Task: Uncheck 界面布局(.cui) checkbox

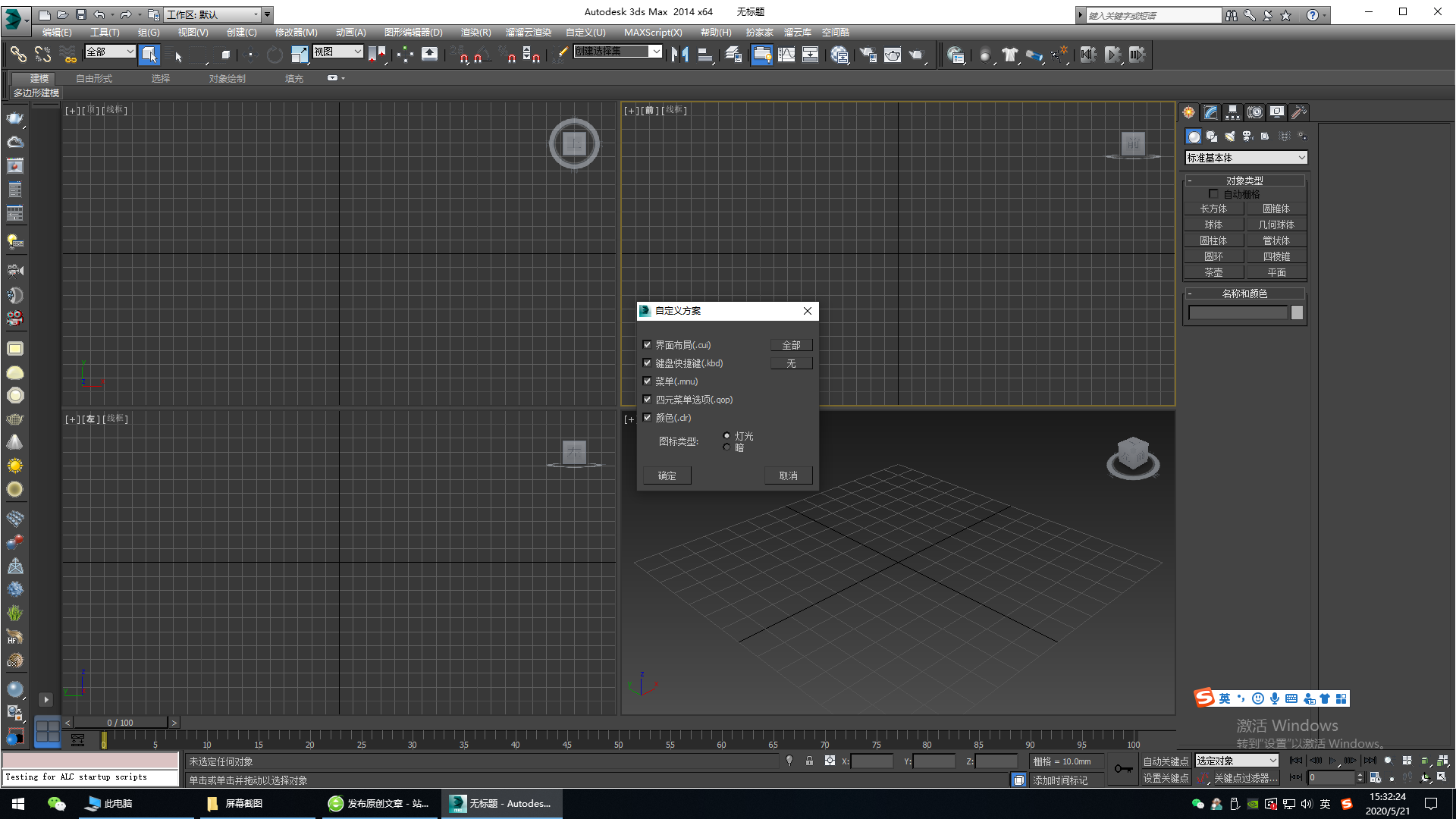Action: (648, 345)
